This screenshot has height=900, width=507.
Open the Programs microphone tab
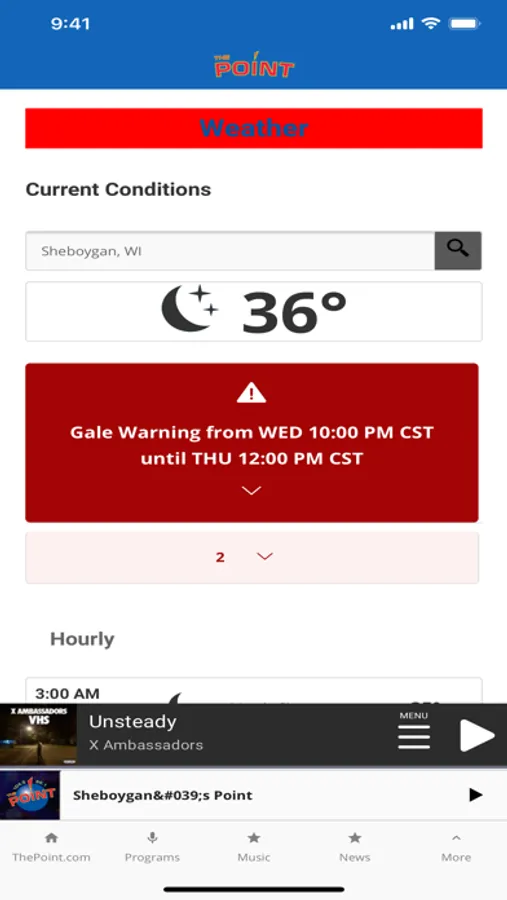coord(152,848)
